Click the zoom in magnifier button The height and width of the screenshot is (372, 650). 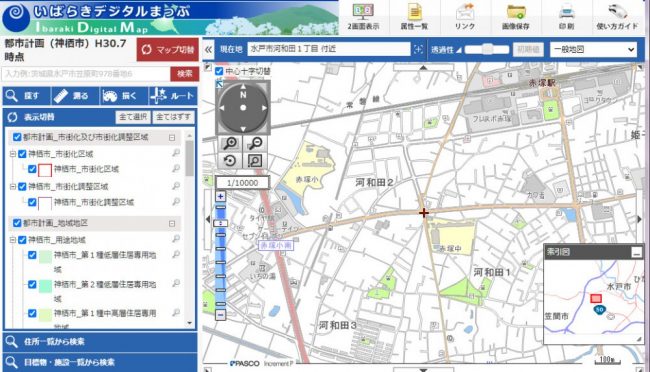230,143
